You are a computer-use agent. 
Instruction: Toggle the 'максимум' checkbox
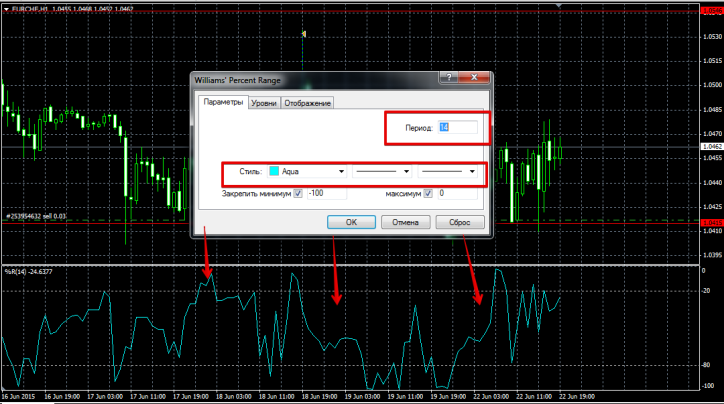coord(428,193)
